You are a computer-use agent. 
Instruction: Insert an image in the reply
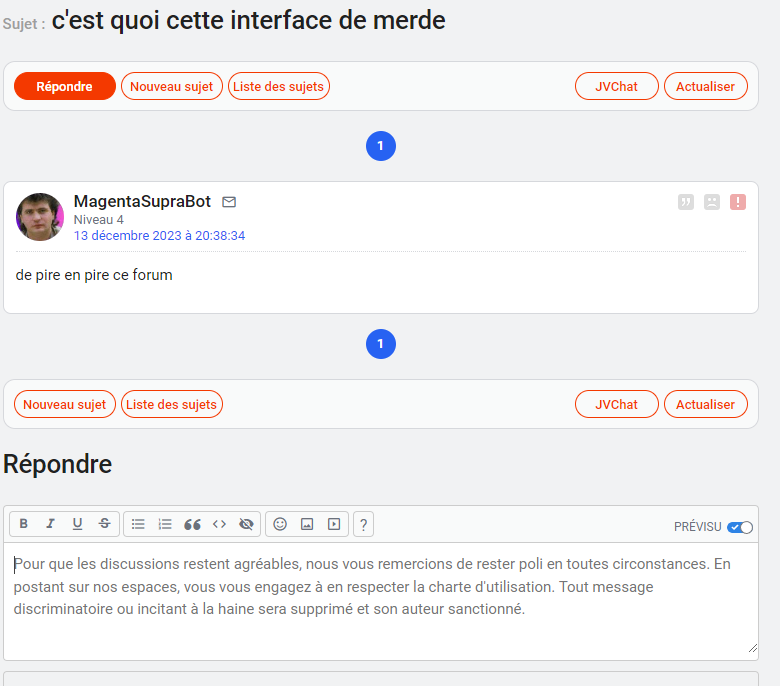(x=307, y=524)
